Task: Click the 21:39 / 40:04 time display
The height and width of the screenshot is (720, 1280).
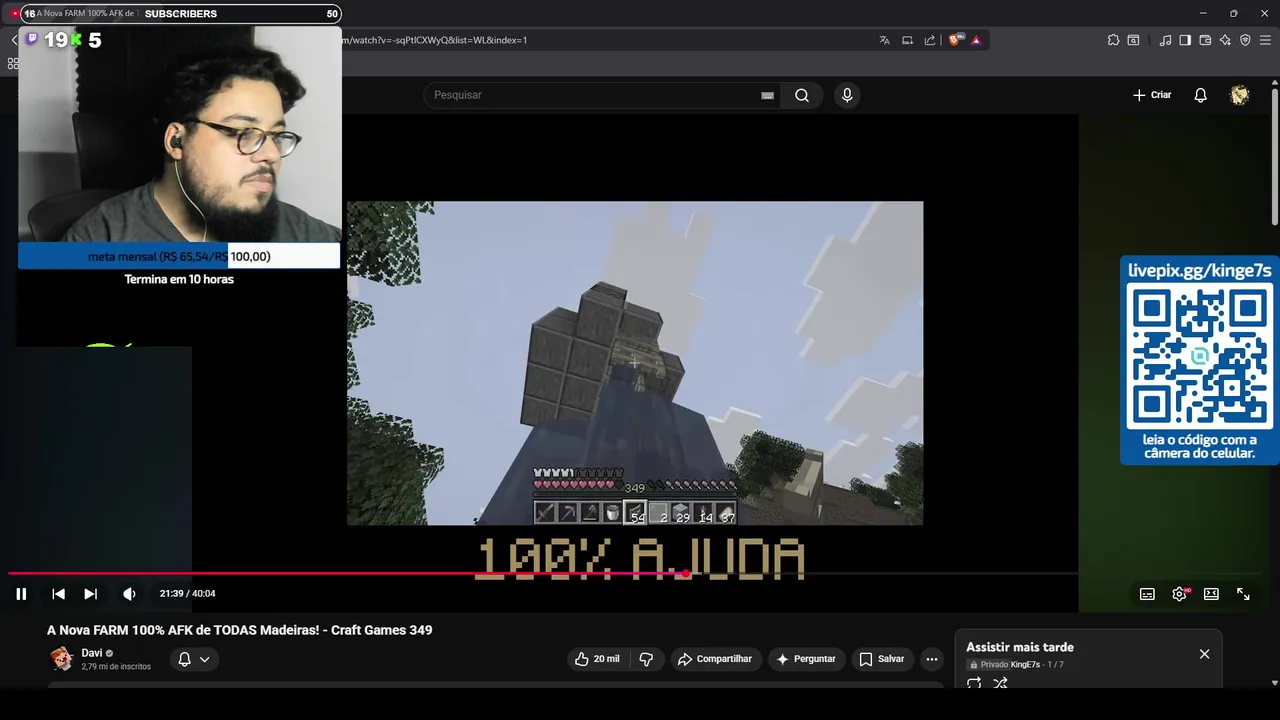Action: 187,594
